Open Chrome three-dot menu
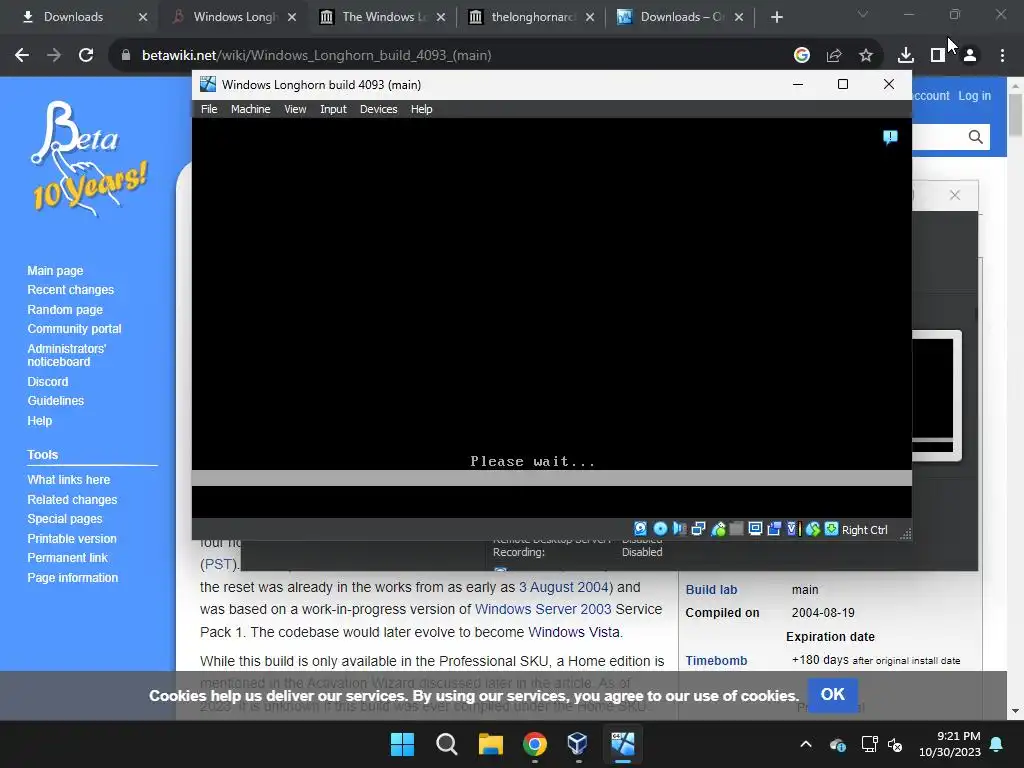The image size is (1024, 768). click(1002, 56)
